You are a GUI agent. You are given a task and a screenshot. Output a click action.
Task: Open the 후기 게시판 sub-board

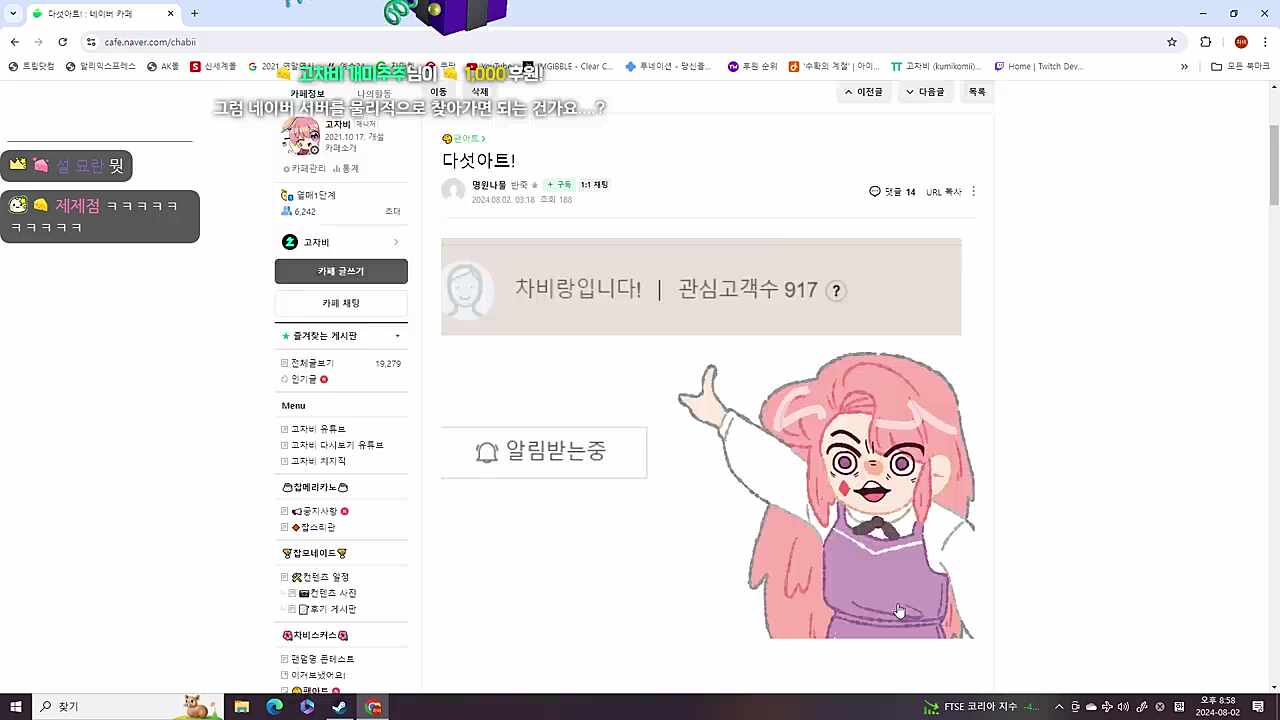point(327,609)
